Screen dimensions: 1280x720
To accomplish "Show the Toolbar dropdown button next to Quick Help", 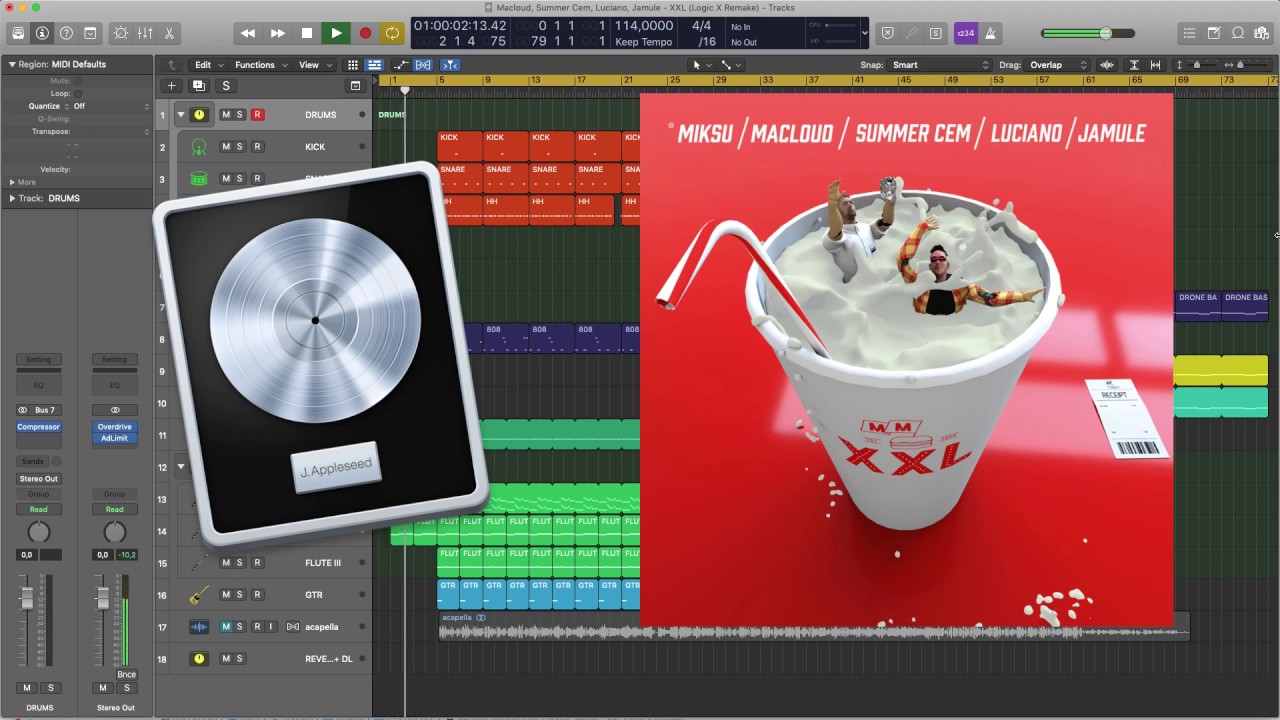I will (90, 33).
